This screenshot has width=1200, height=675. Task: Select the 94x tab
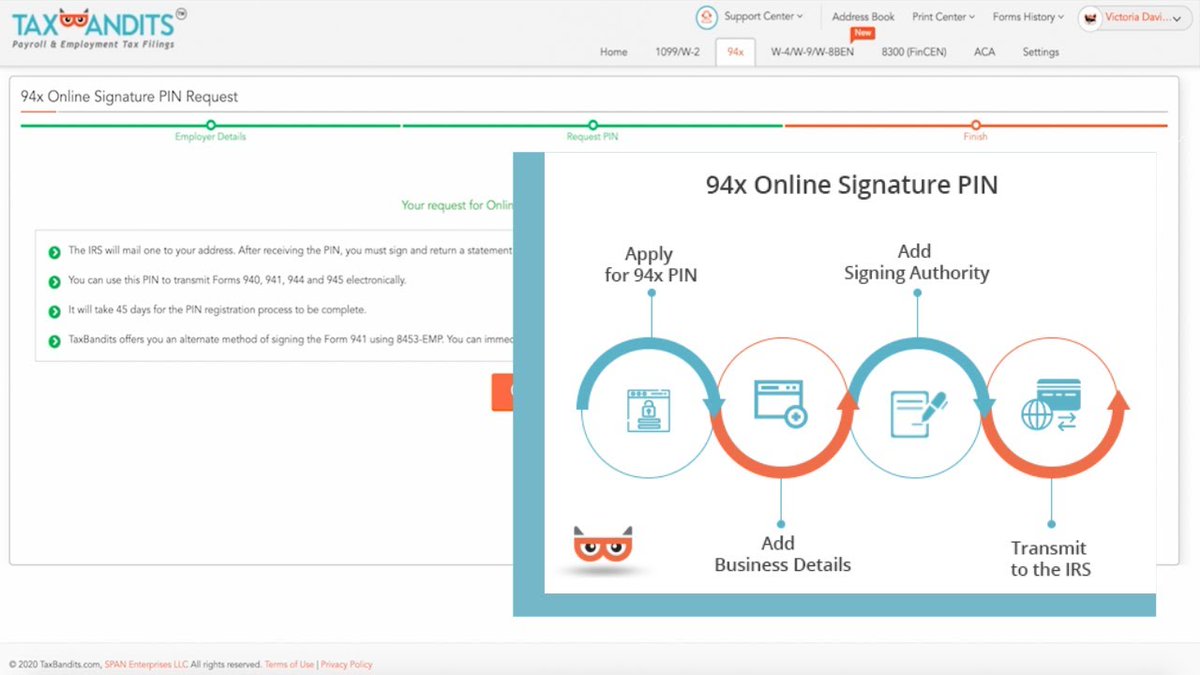tap(735, 52)
